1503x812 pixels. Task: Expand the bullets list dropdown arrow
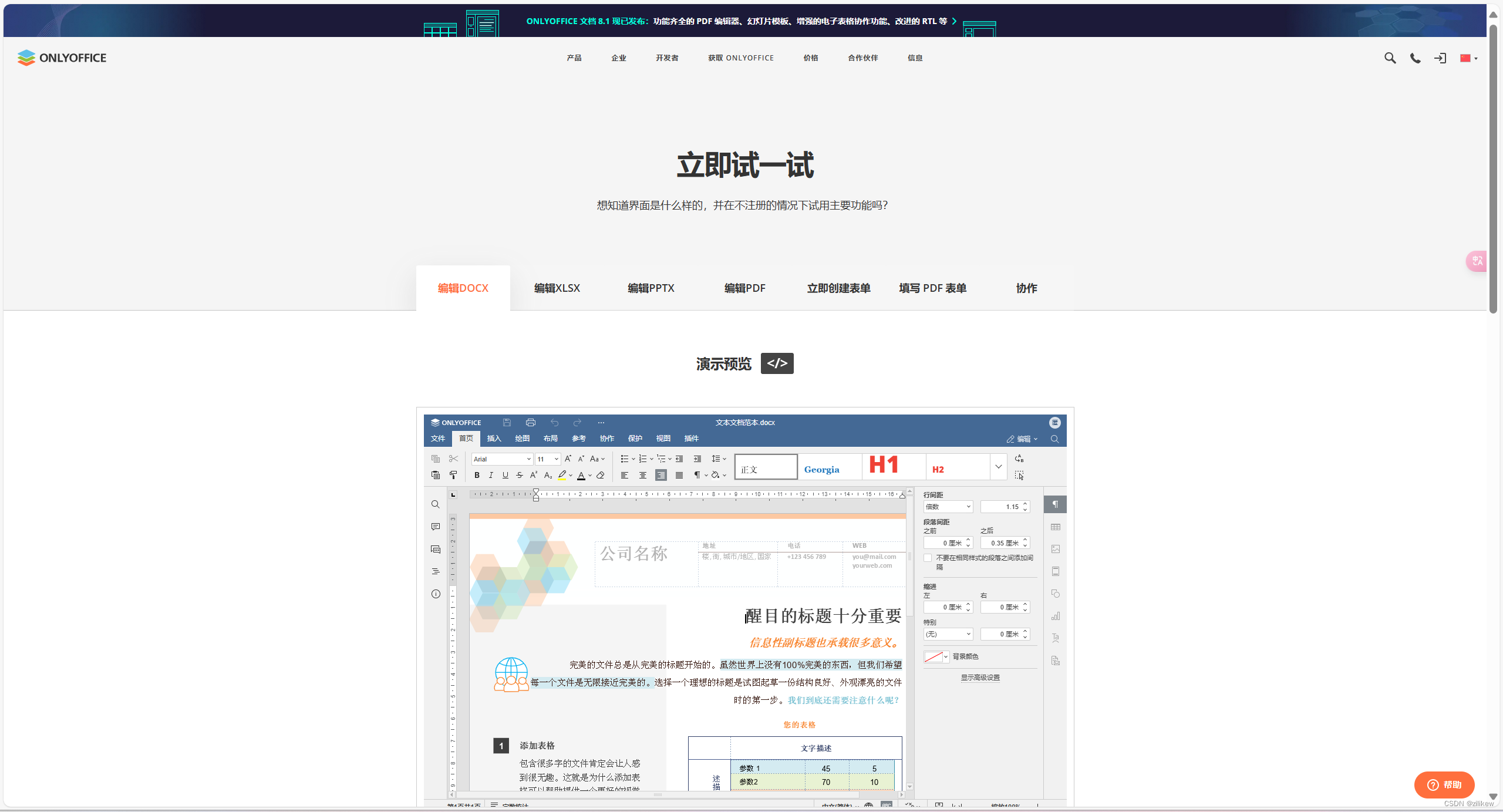[633, 459]
